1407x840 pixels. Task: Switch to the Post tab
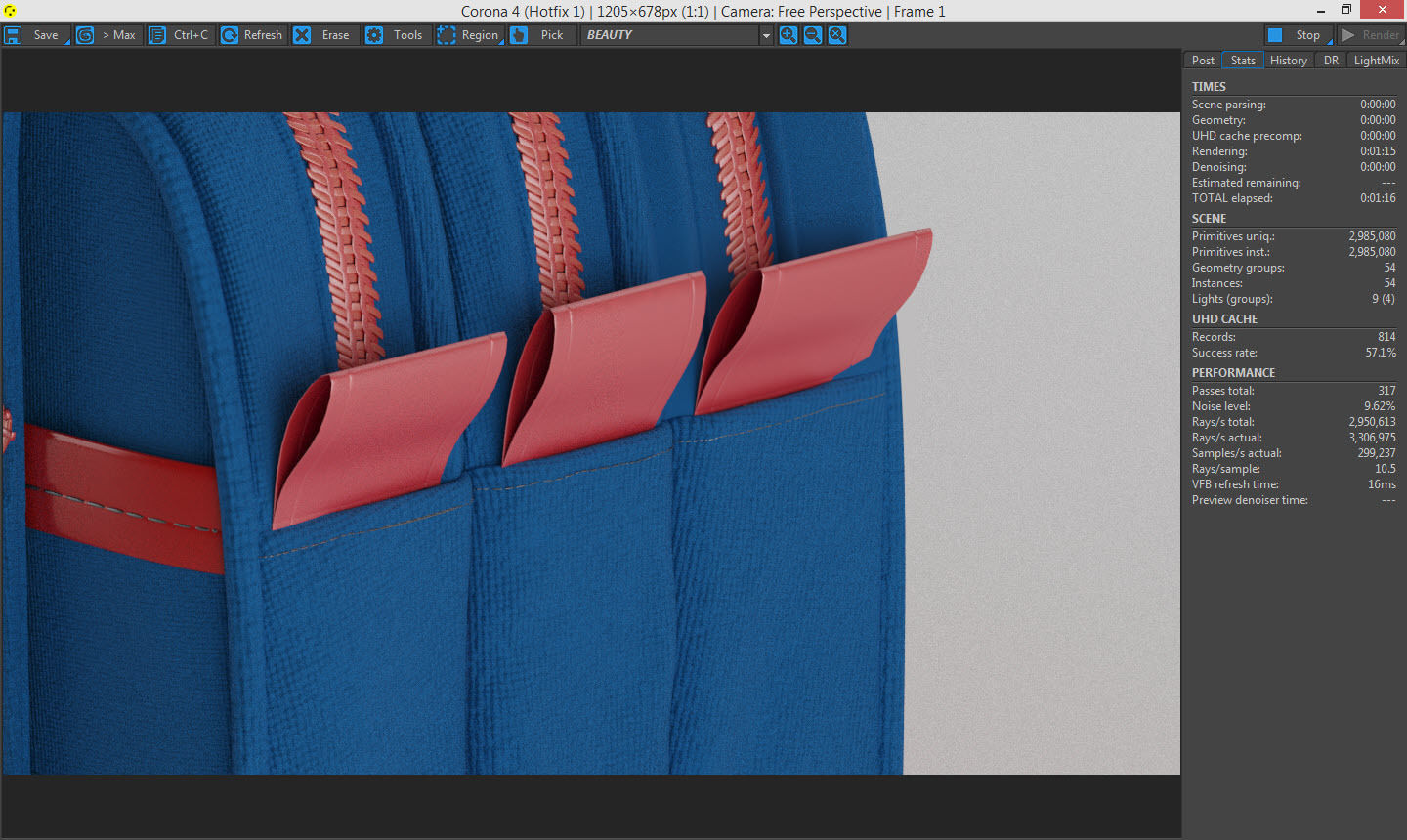1203,61
